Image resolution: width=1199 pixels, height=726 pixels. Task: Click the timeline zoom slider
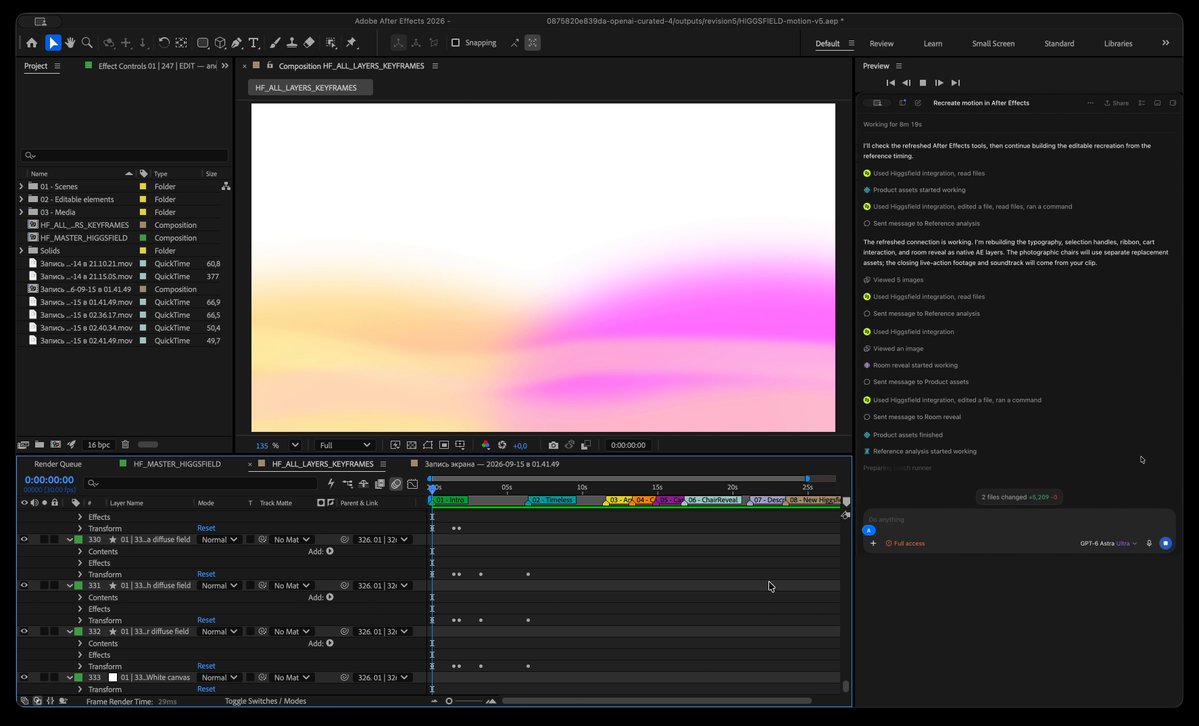(463, 701)
